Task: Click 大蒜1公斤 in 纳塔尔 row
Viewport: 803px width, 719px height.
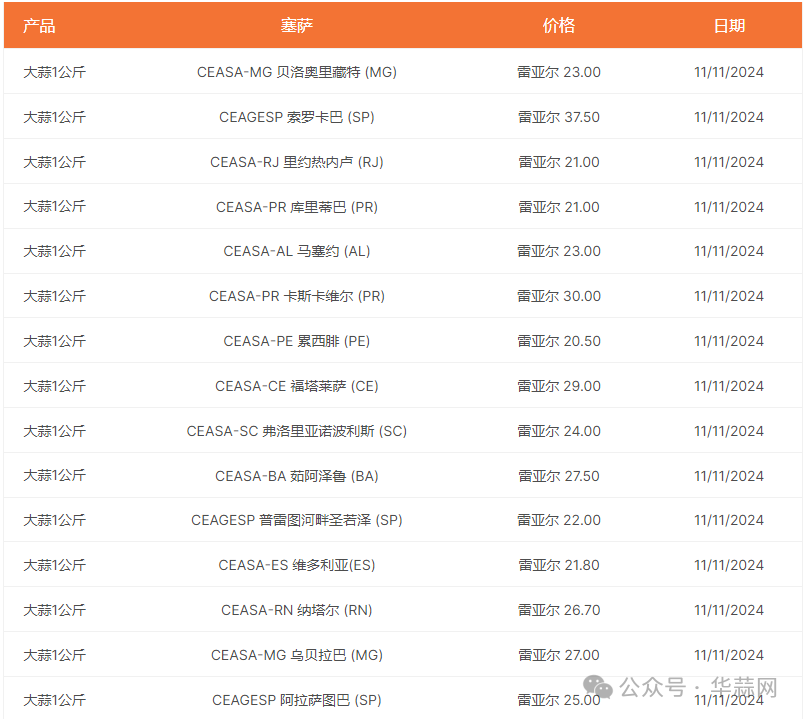Action: [54, 611]
